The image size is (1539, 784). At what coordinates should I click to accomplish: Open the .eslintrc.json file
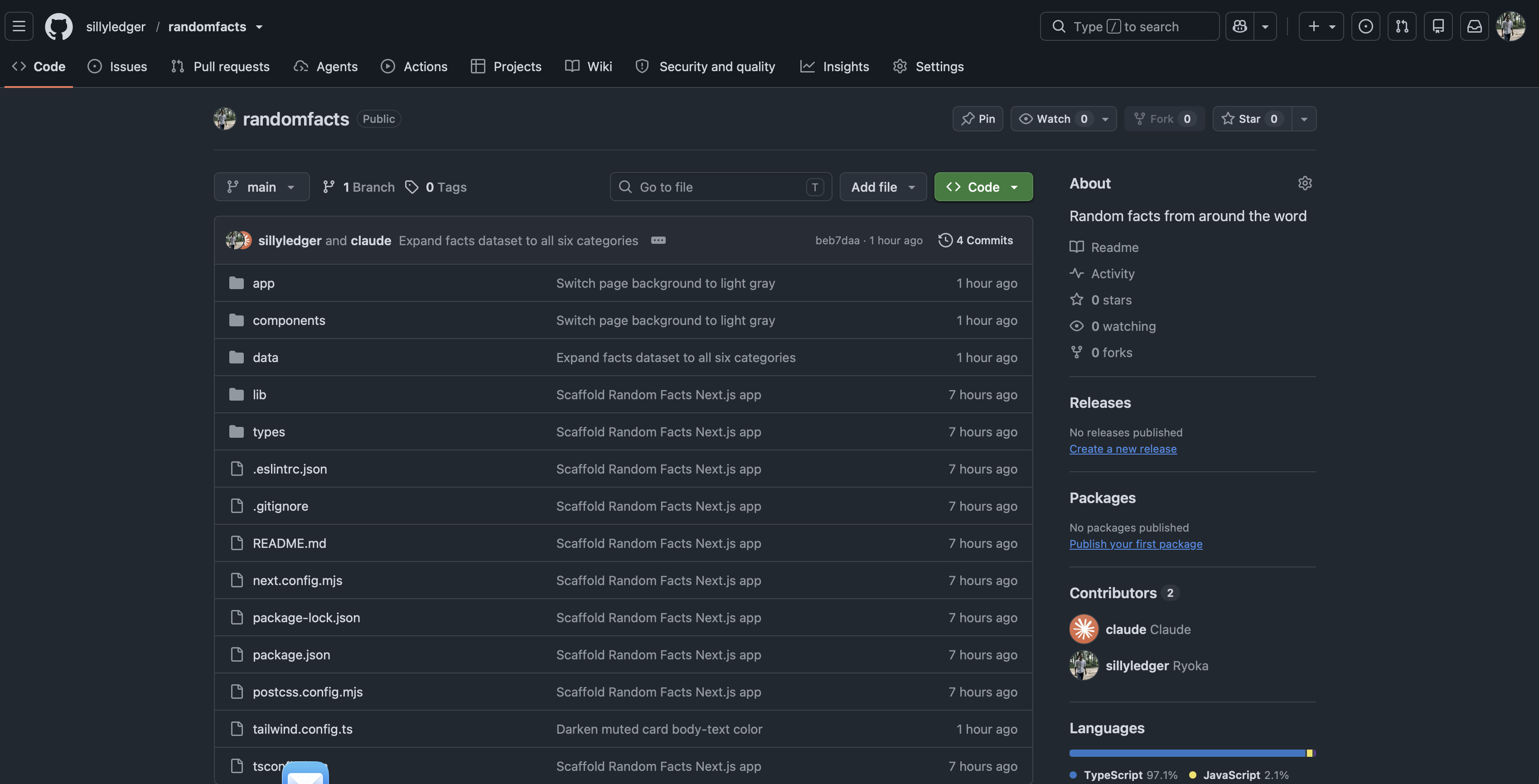coord(290,469)
